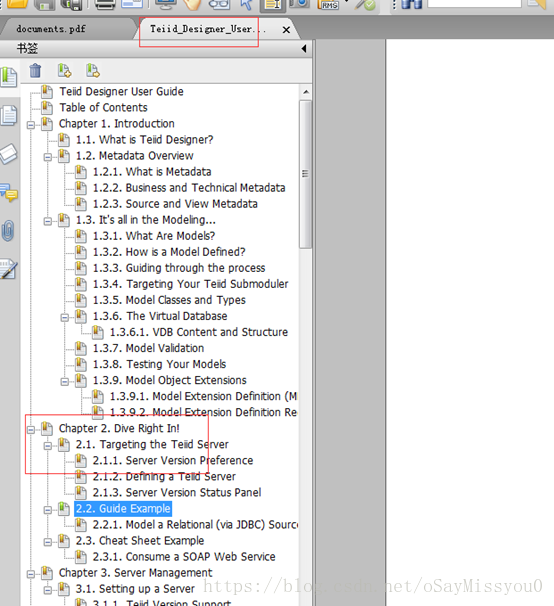Click the Snapshot camera icon in the toolbar
This screenshot has width=554, height=606.
click(300, 4)
